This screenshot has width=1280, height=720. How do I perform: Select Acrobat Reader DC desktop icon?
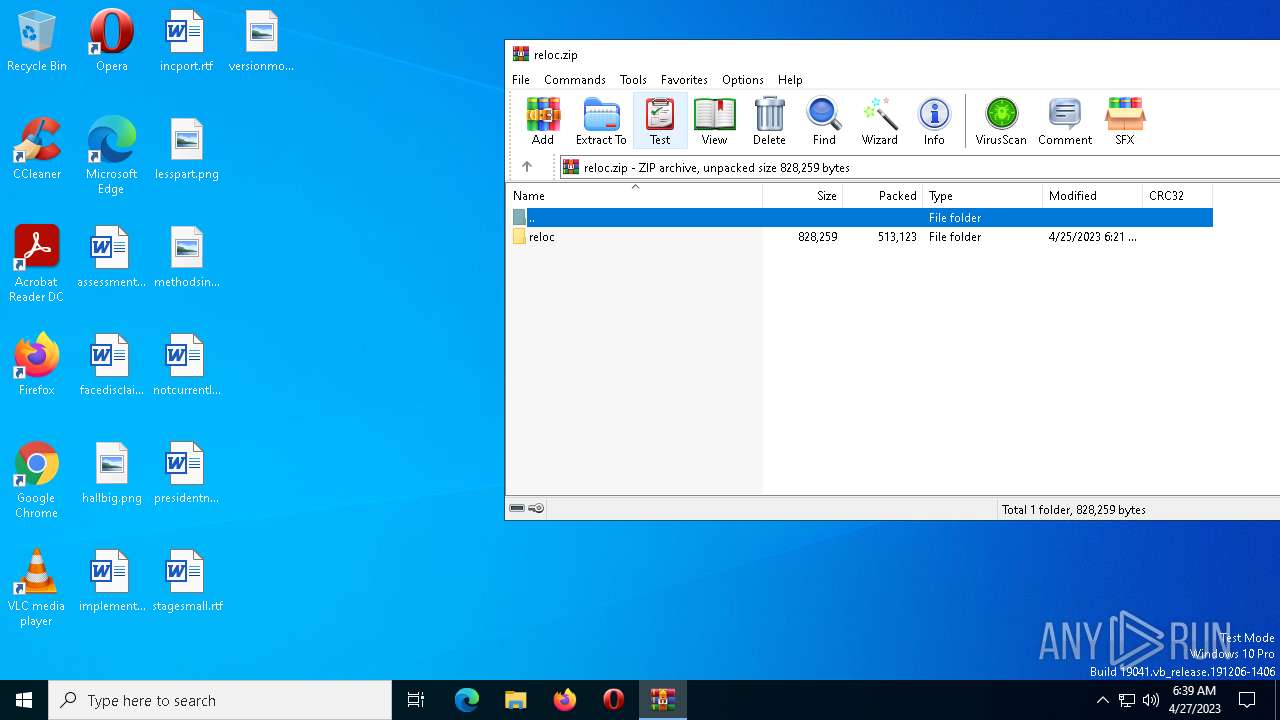click(37, 265)
